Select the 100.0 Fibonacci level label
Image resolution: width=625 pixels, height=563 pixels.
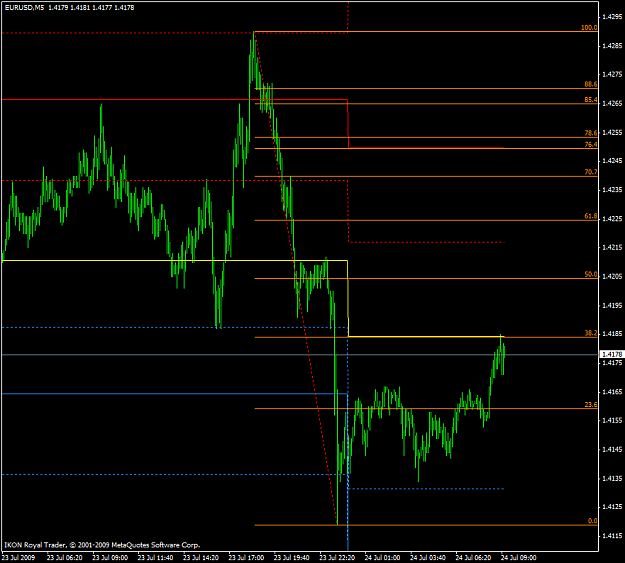589,28
